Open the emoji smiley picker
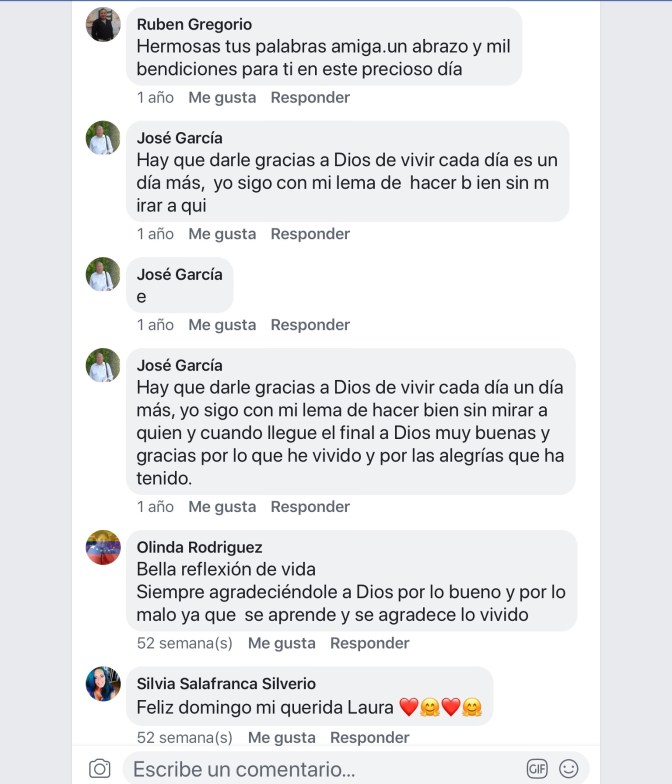This screenshot has height=784, width=672. [x=569, y=768]
